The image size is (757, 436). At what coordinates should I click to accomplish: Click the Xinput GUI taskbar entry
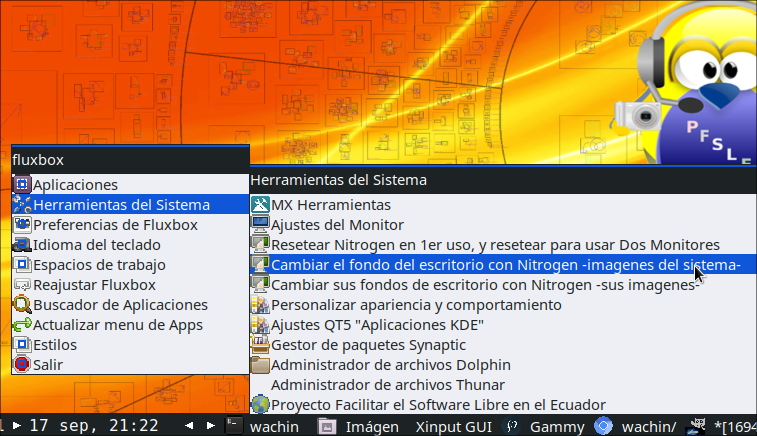453,427
